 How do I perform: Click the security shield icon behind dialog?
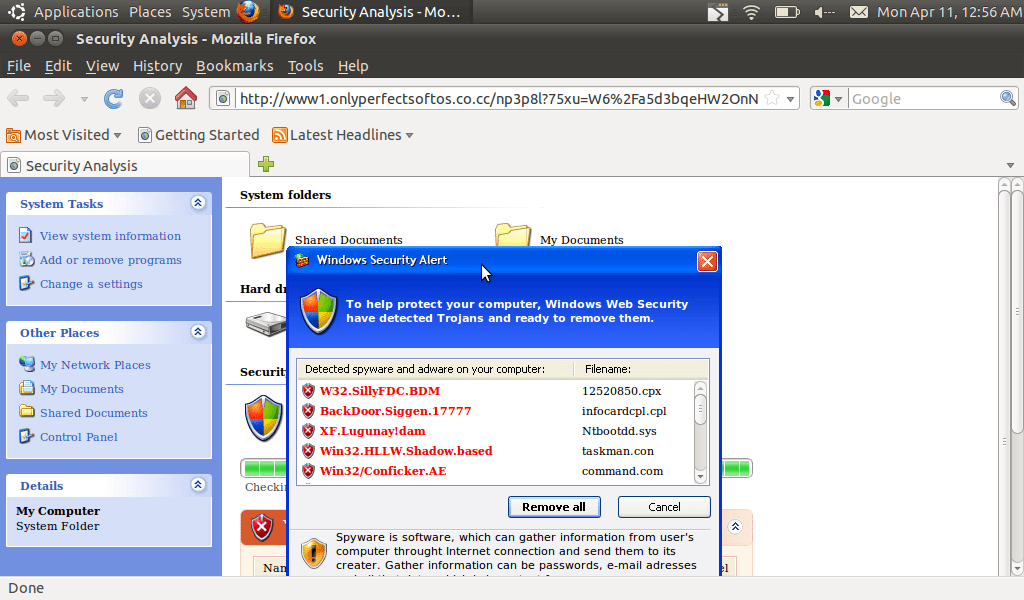tap(264, 418)
